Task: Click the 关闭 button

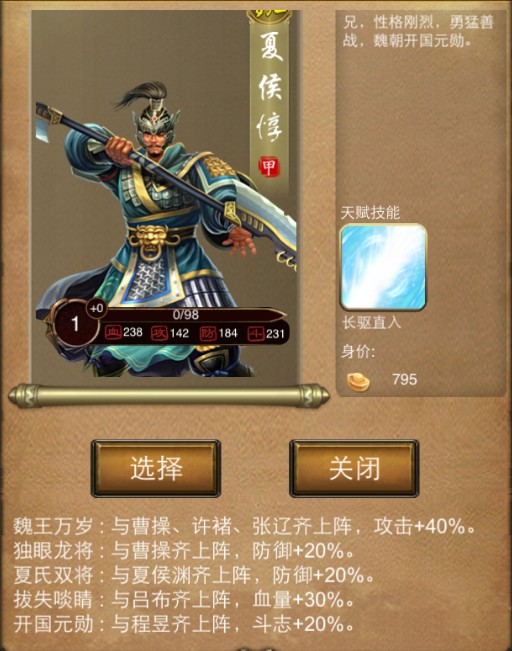Action: point(354,468)
